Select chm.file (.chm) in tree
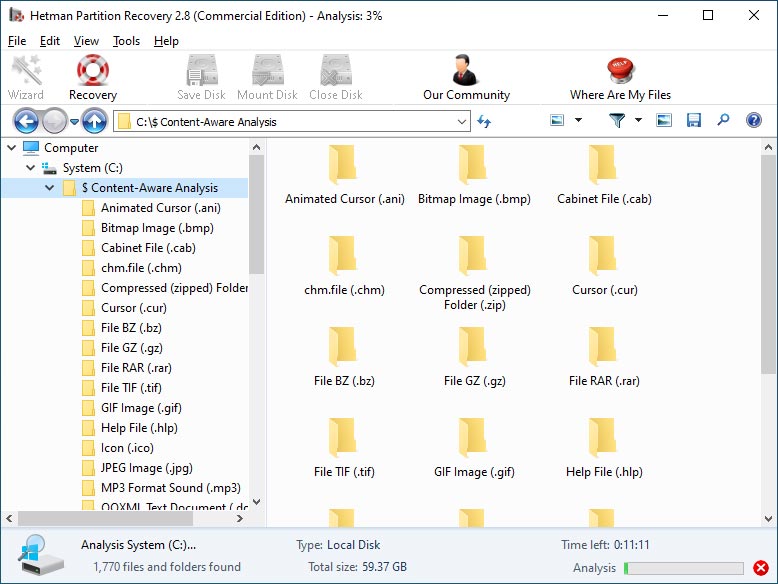The image size is (778, 584). click(x=141, y=268)
